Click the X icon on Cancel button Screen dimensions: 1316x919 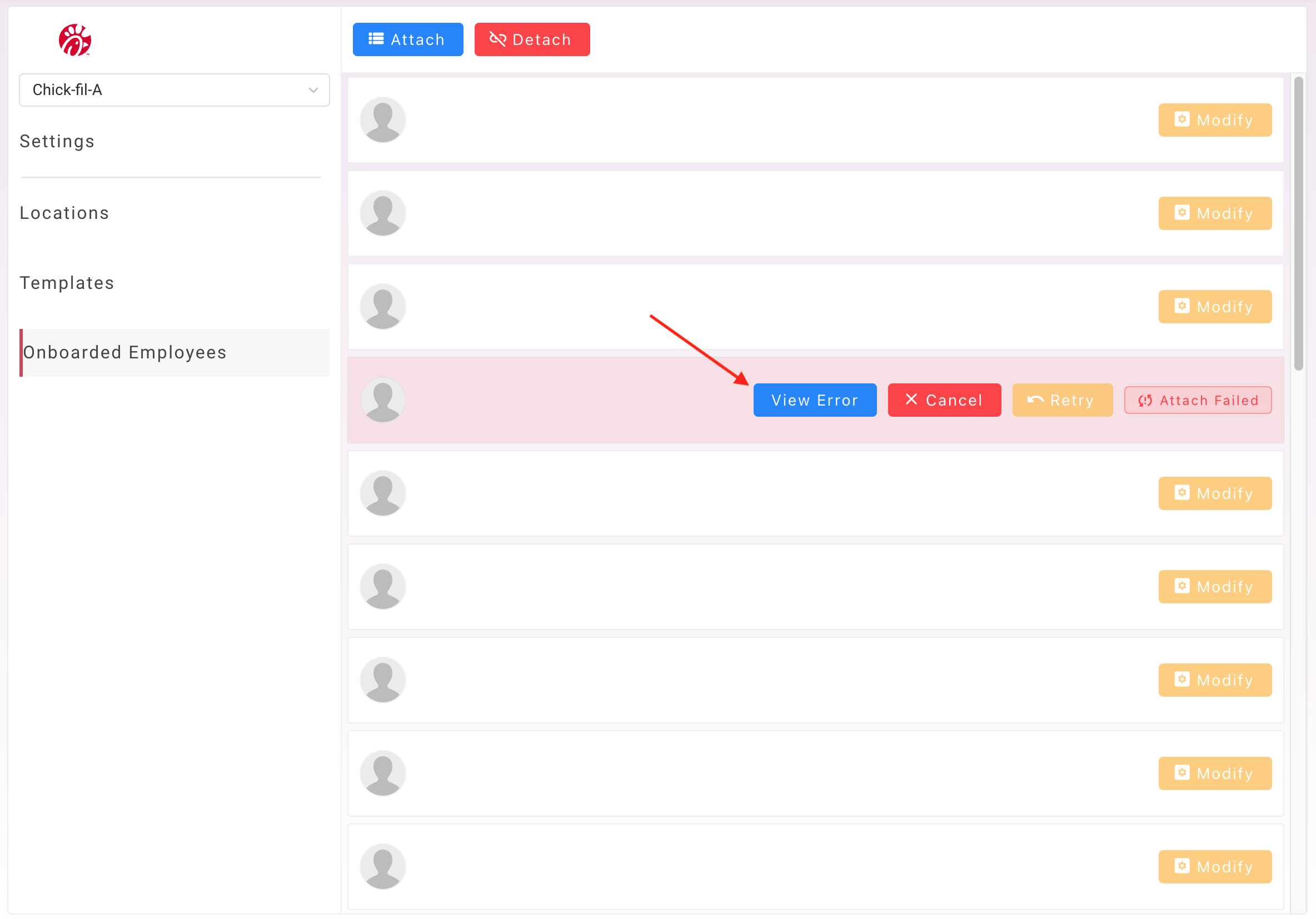[911, 399]
